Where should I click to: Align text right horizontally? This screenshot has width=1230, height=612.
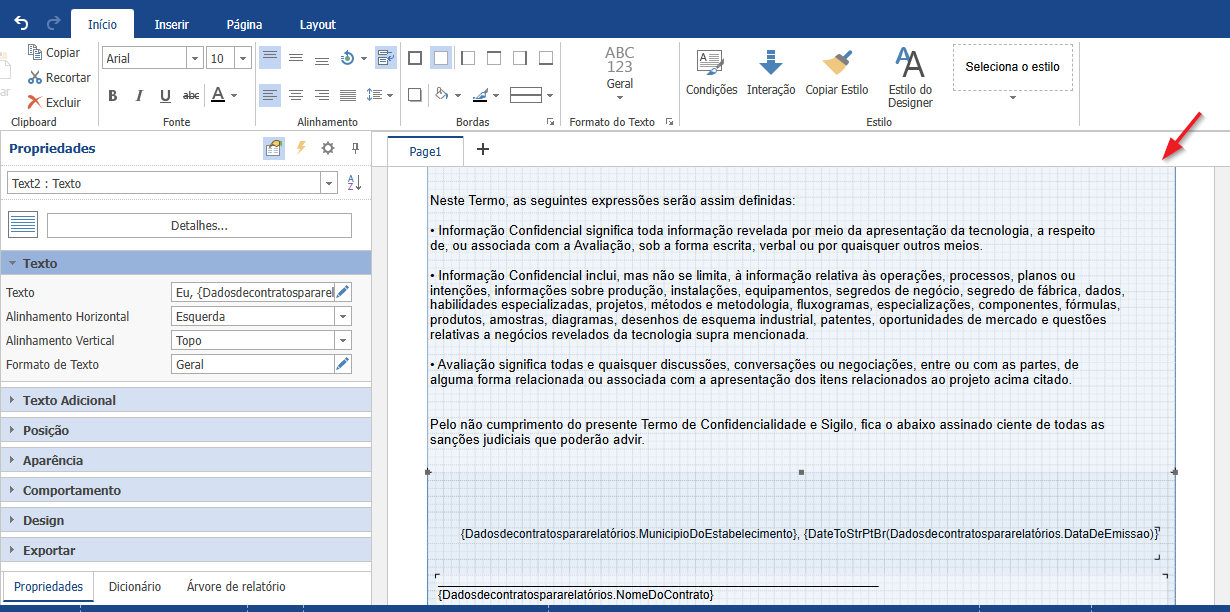pos(322,95)
